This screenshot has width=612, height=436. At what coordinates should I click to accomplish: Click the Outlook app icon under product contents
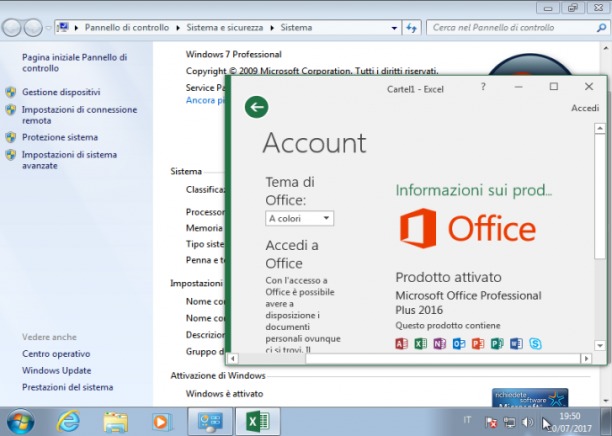tap(459, 343)
